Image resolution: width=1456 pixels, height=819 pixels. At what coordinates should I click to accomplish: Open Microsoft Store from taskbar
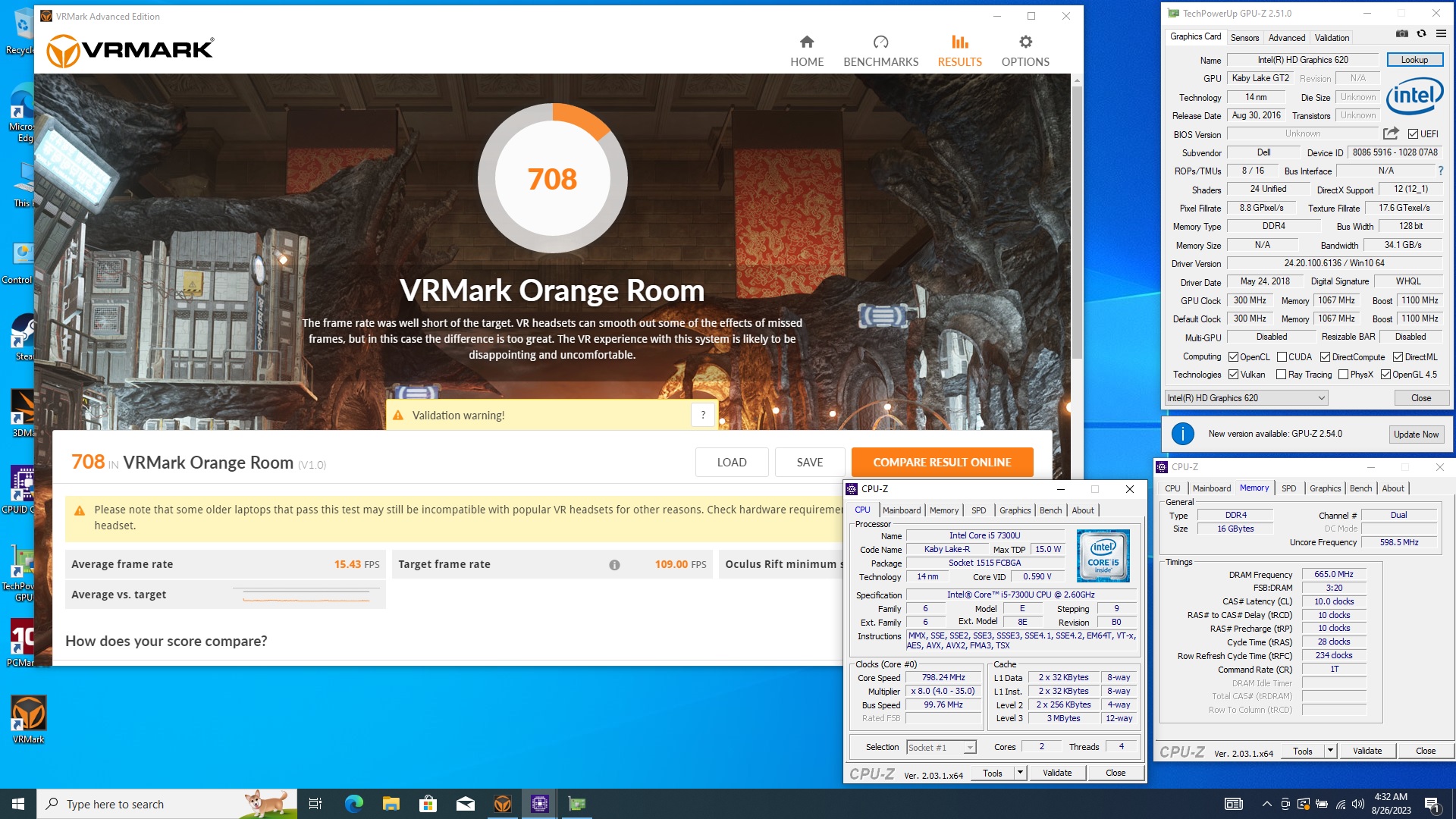(x=428, y=804)
